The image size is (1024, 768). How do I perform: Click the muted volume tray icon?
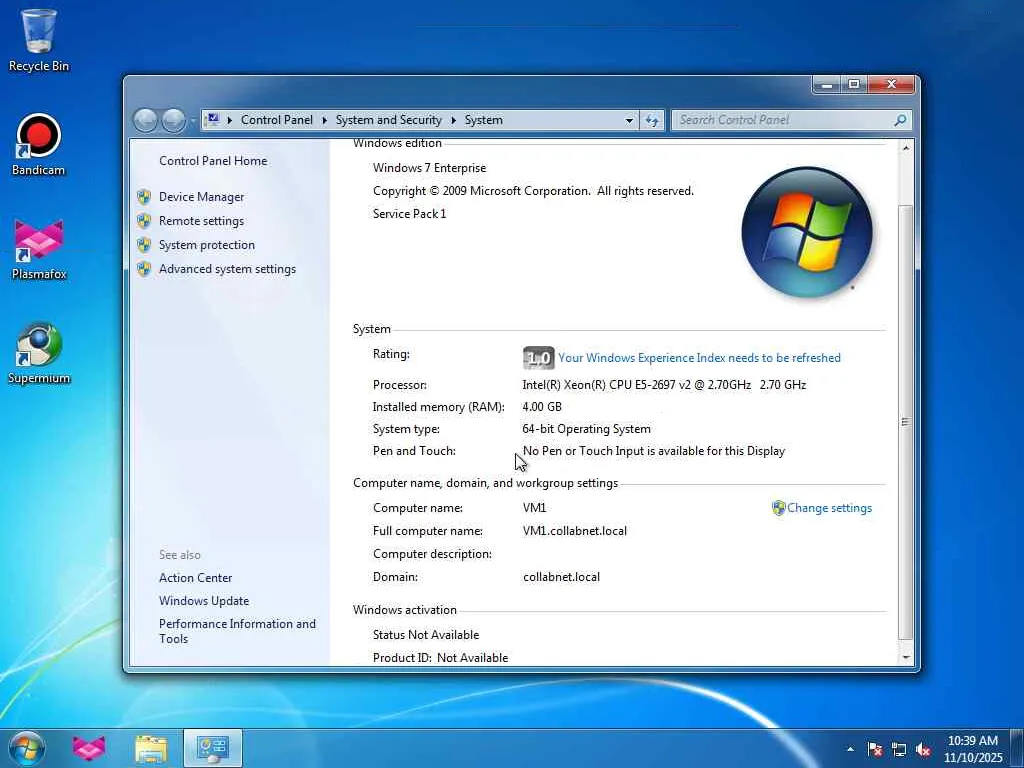click(x=923, y=749)
